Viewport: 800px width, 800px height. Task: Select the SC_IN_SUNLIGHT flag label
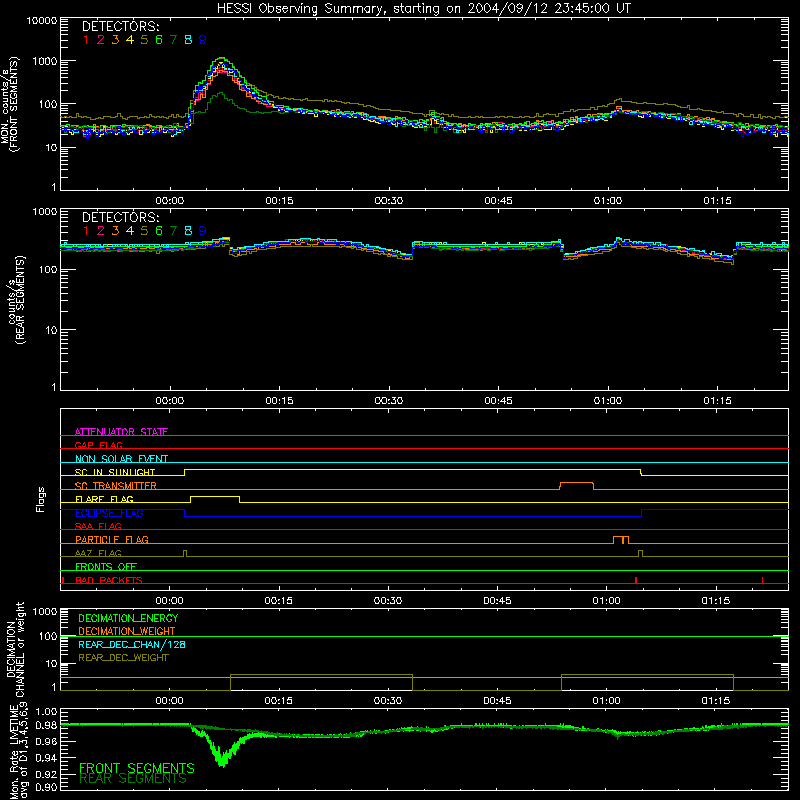pyautogui.click(x=115, y=472)
